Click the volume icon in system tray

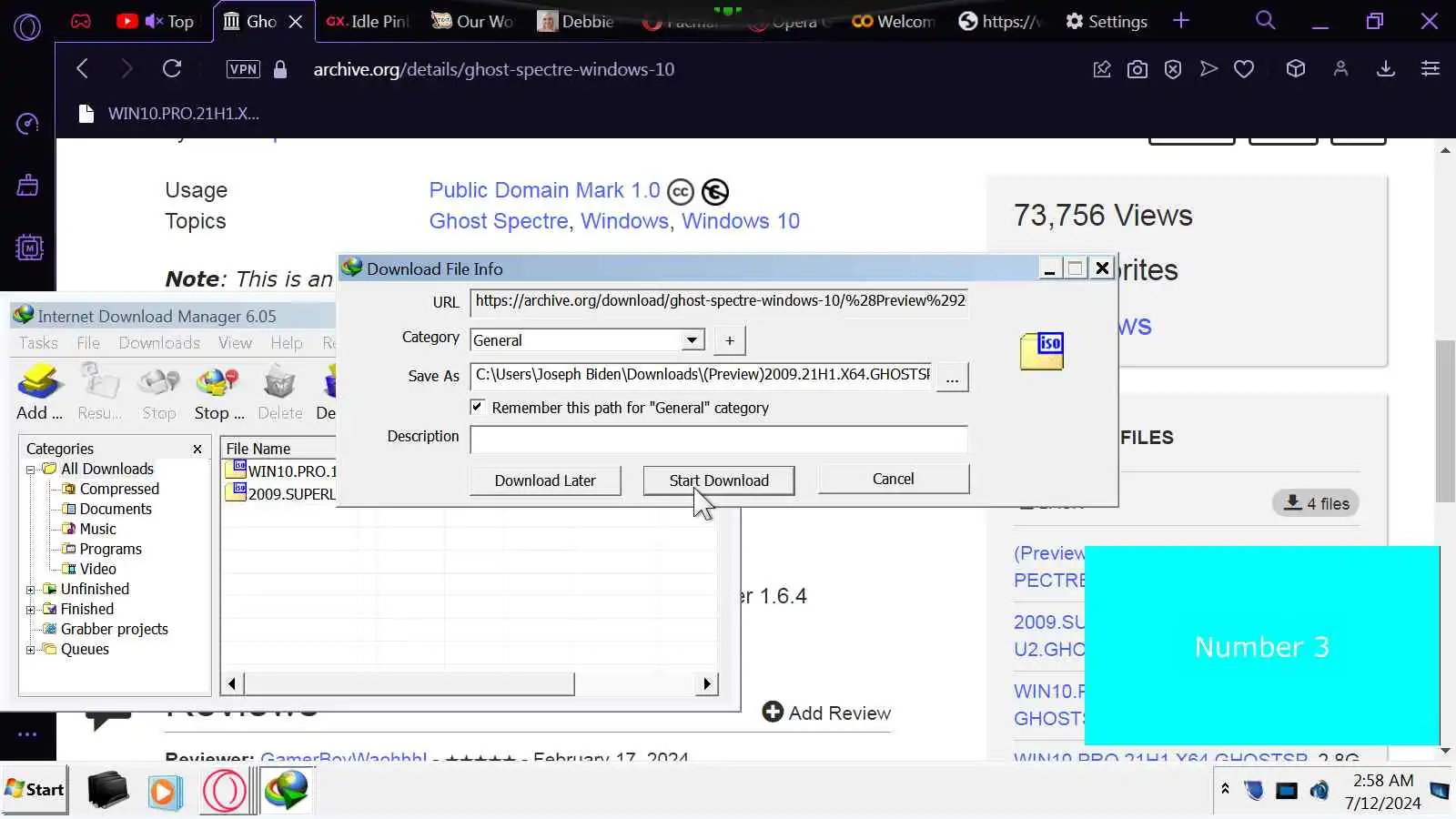click(1319, 791)
